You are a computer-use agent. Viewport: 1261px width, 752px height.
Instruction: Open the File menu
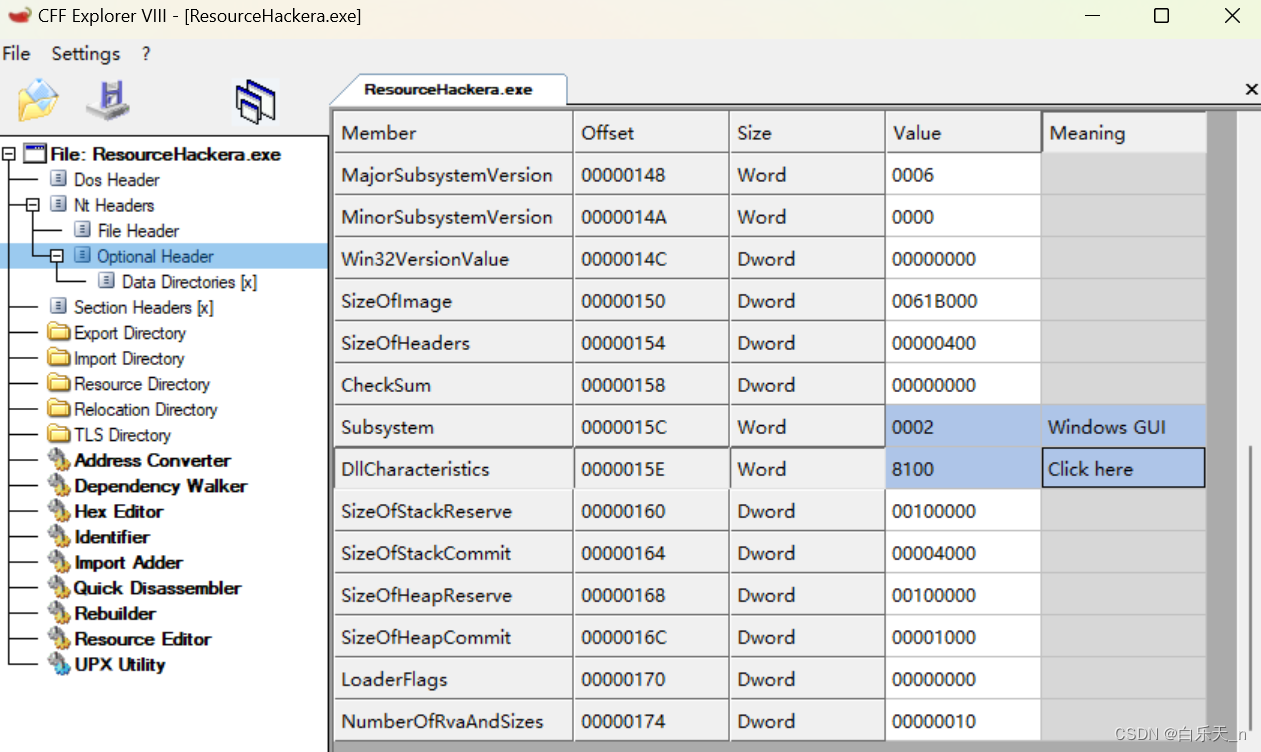[17, 54]
